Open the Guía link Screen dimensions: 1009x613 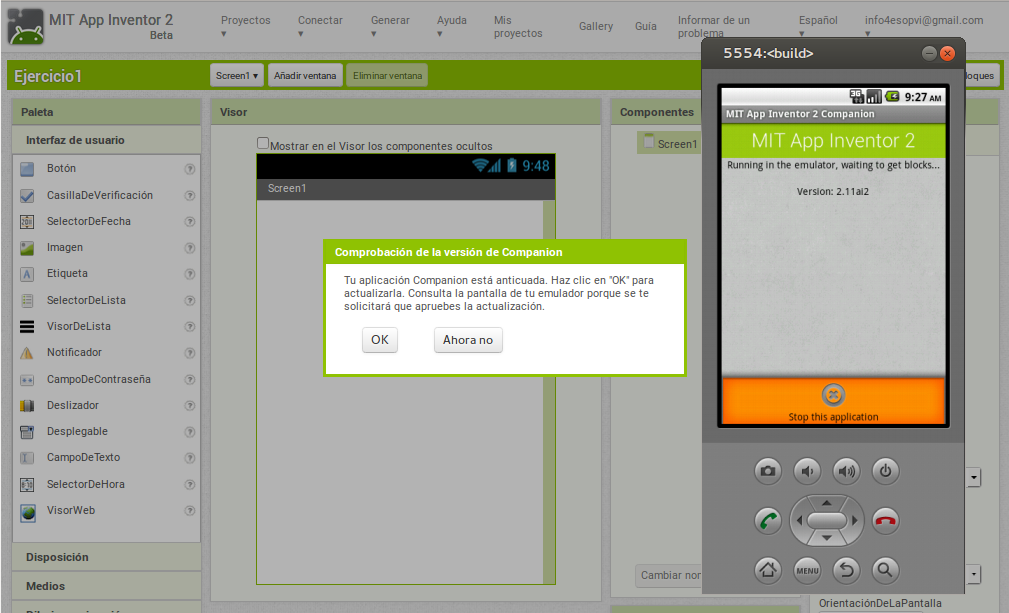tap(646, 26)
